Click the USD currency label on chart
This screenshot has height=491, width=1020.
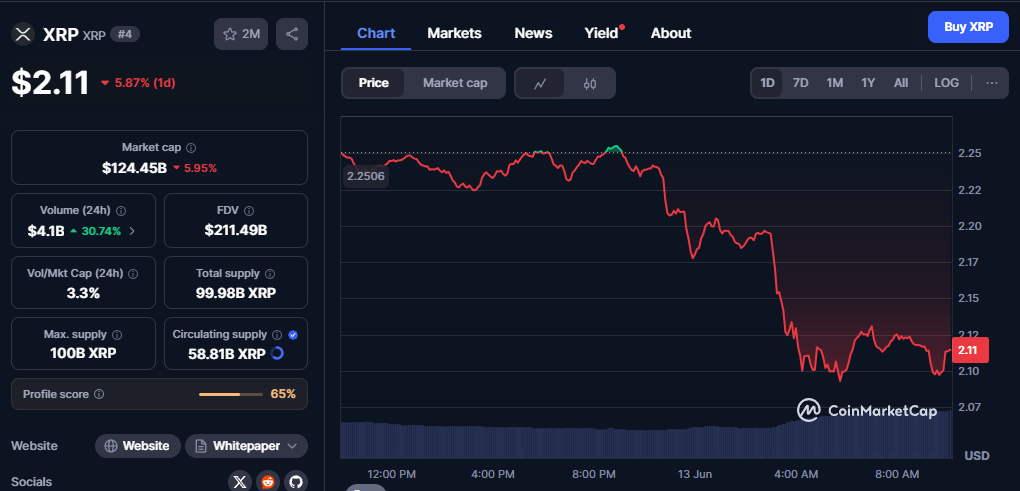pyautogui.click(x=976, y=455)
